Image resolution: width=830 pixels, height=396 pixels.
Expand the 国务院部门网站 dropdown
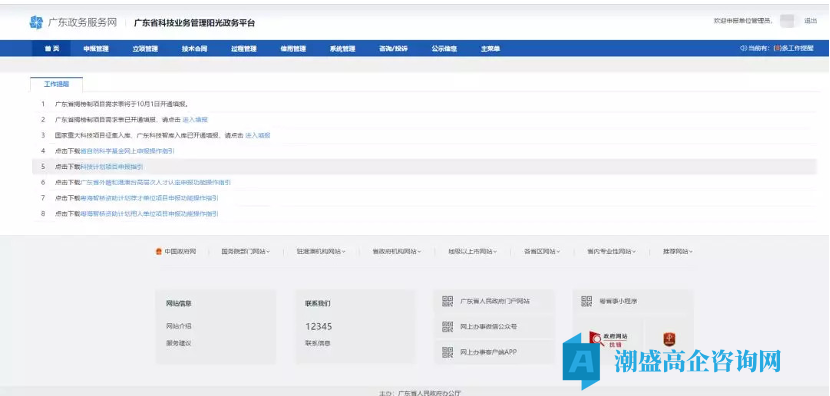point(245,251)
